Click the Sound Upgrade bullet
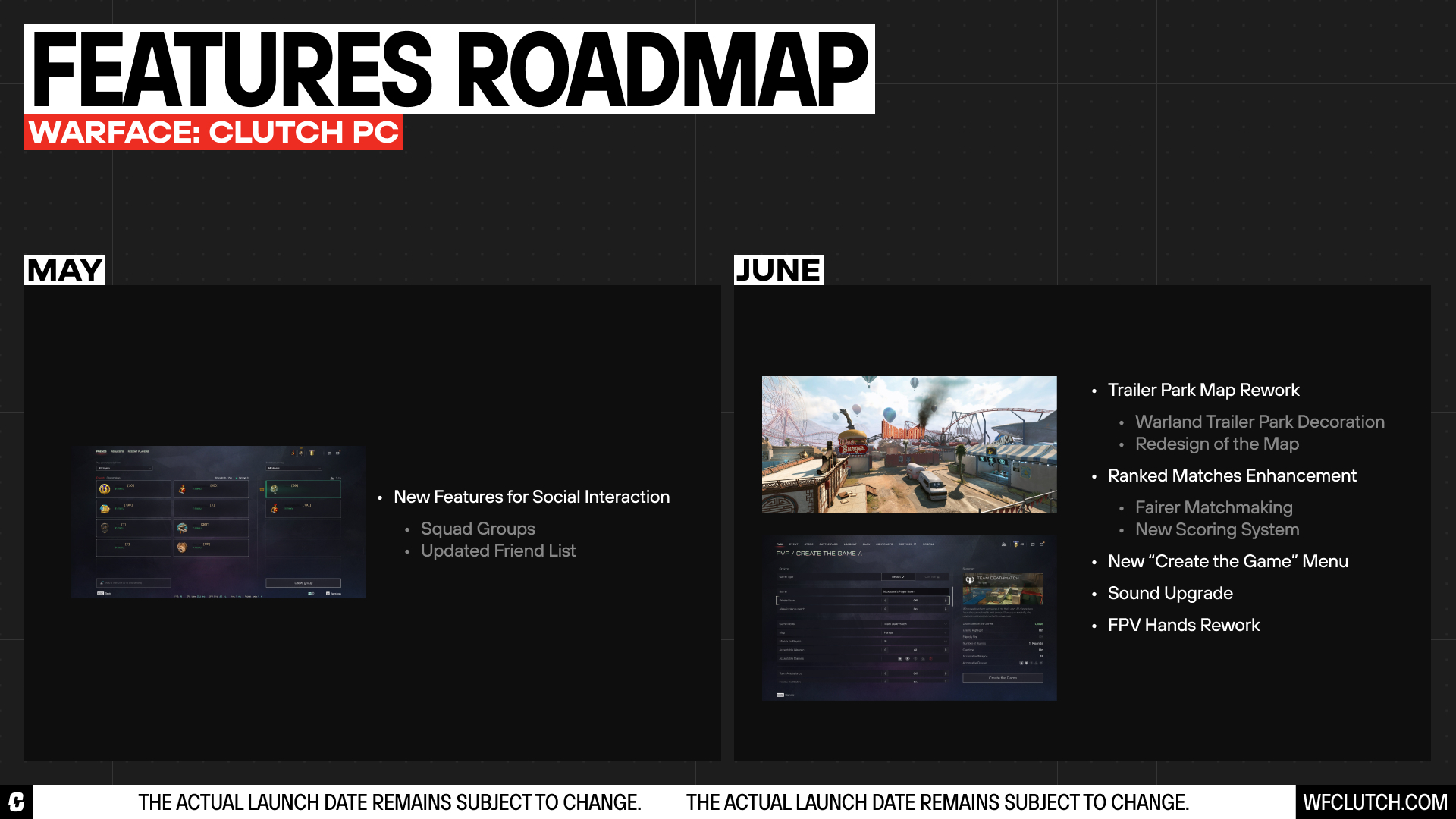1456x819 pixels. pyautogui.click(x=1170, y=593)
